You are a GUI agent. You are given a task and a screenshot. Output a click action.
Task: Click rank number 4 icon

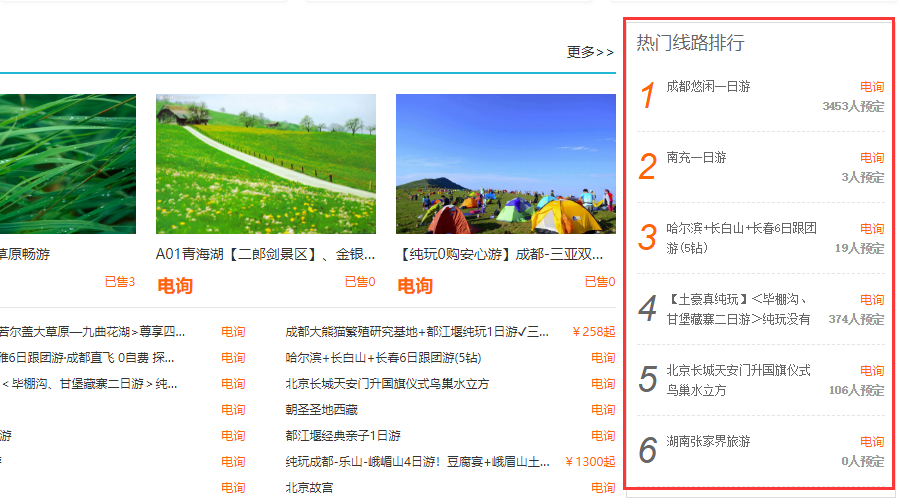[648, 309]
